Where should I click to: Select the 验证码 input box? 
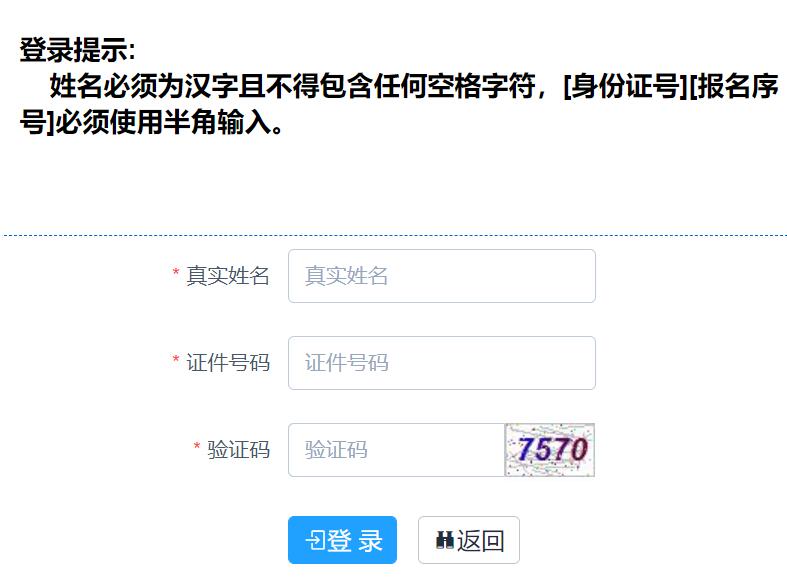coord(397,450)
